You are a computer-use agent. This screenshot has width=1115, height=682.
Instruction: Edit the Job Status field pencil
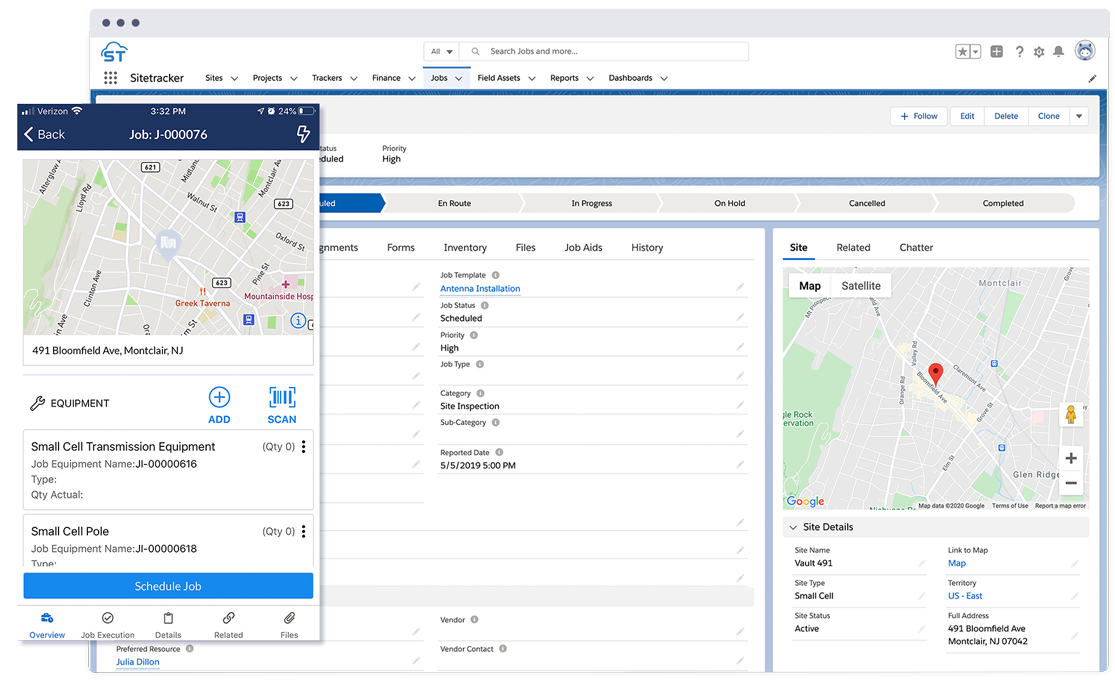[x=740, y=317]
